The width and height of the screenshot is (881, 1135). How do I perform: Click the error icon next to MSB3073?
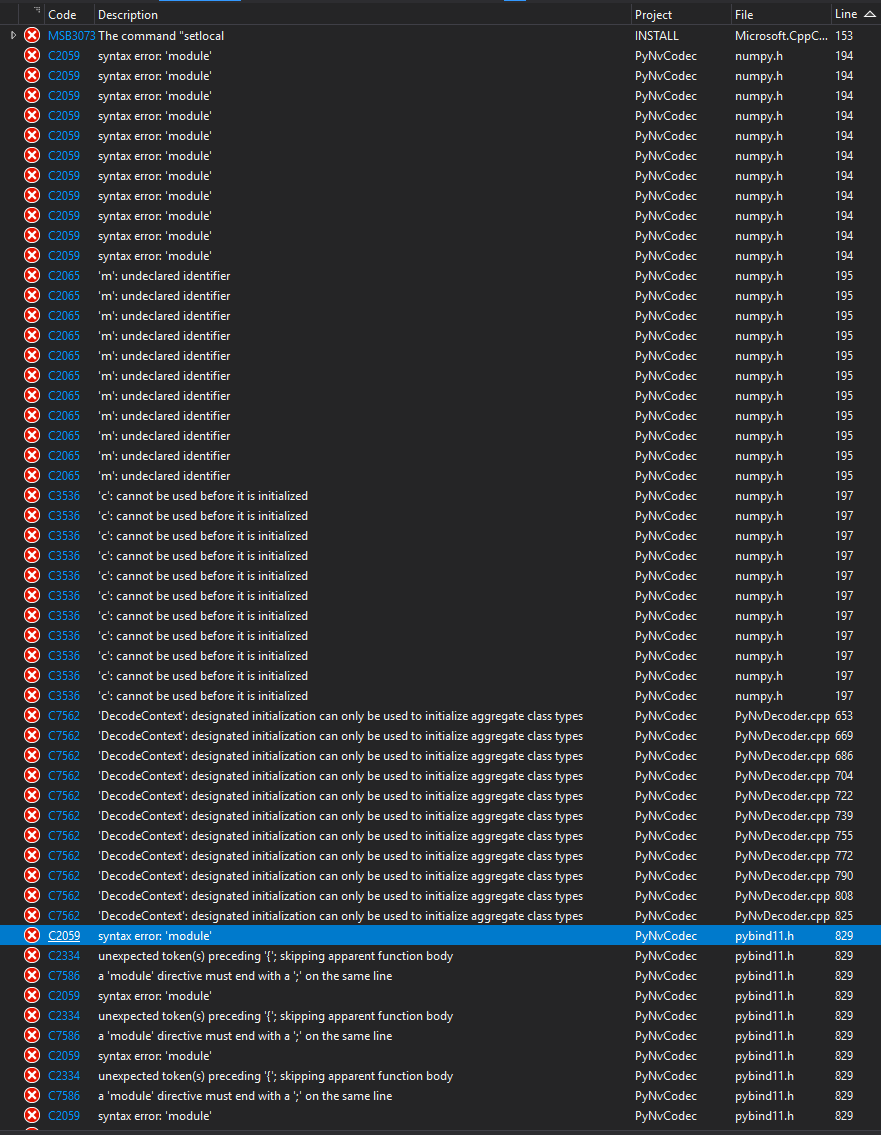(x=31, y=35)
